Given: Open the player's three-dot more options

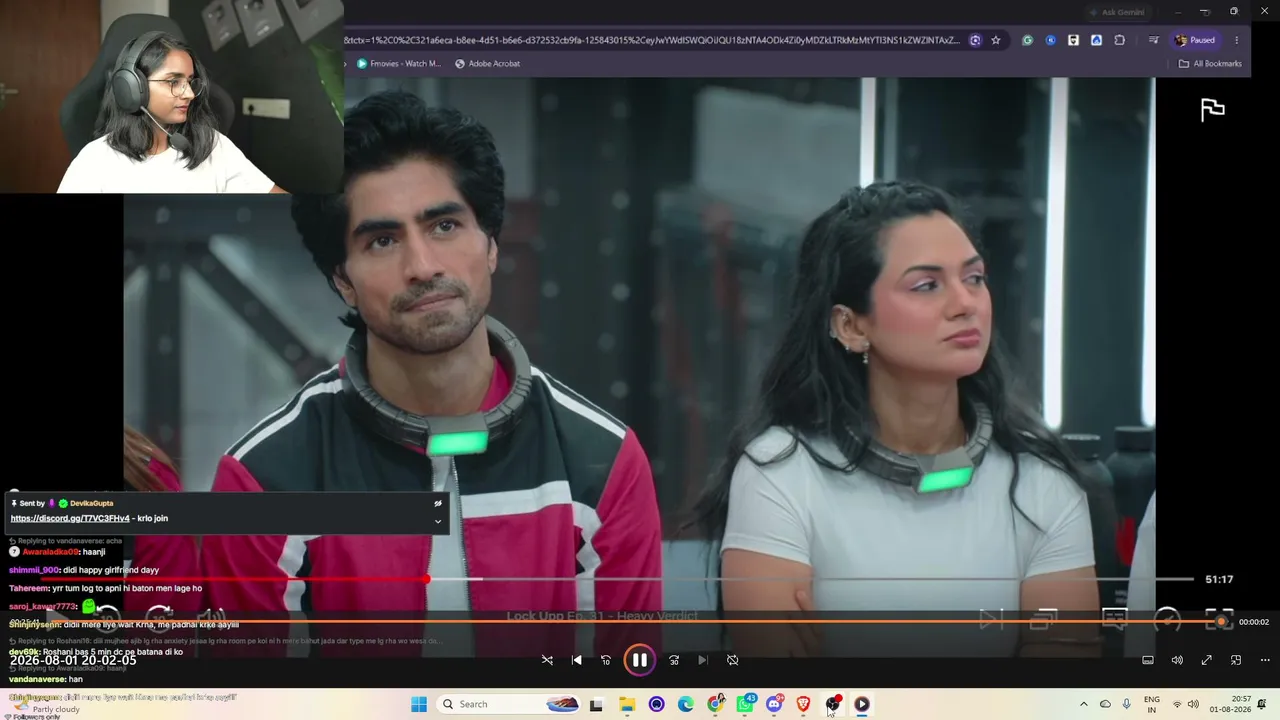Looking at the screenshot, I should coord(1265,660).
